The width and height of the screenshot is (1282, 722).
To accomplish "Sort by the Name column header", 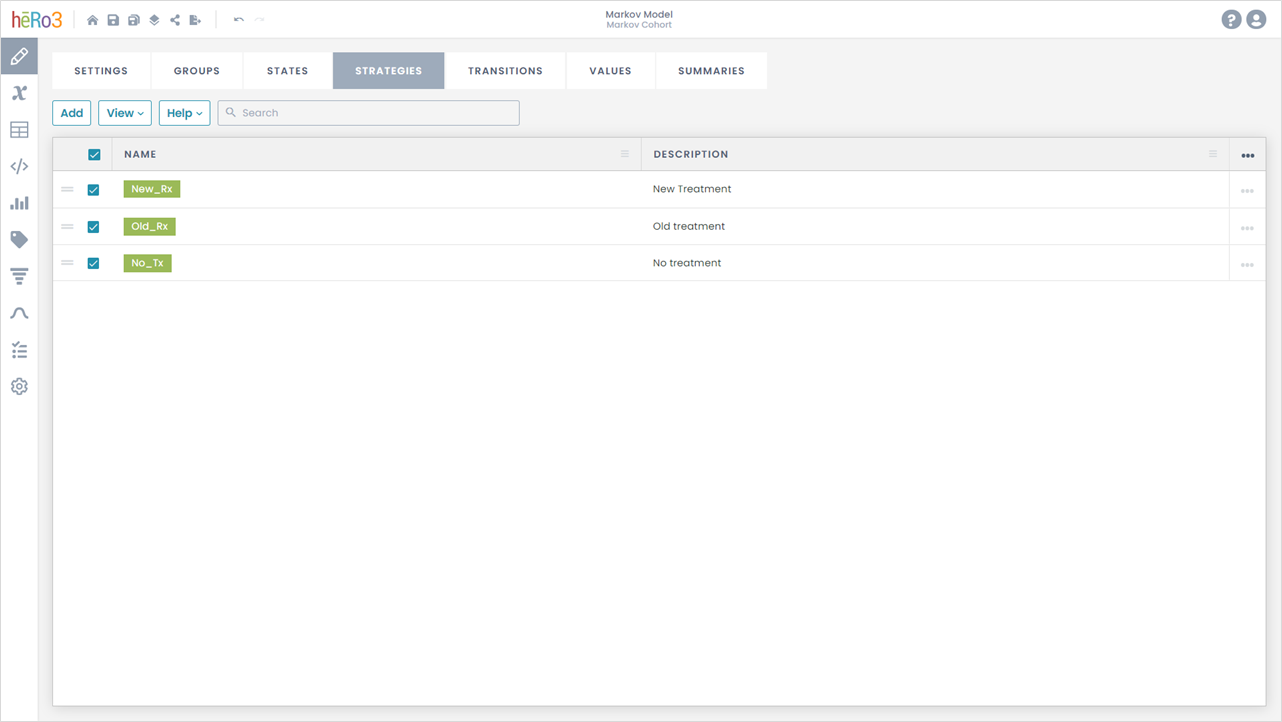I will (140, 154).
